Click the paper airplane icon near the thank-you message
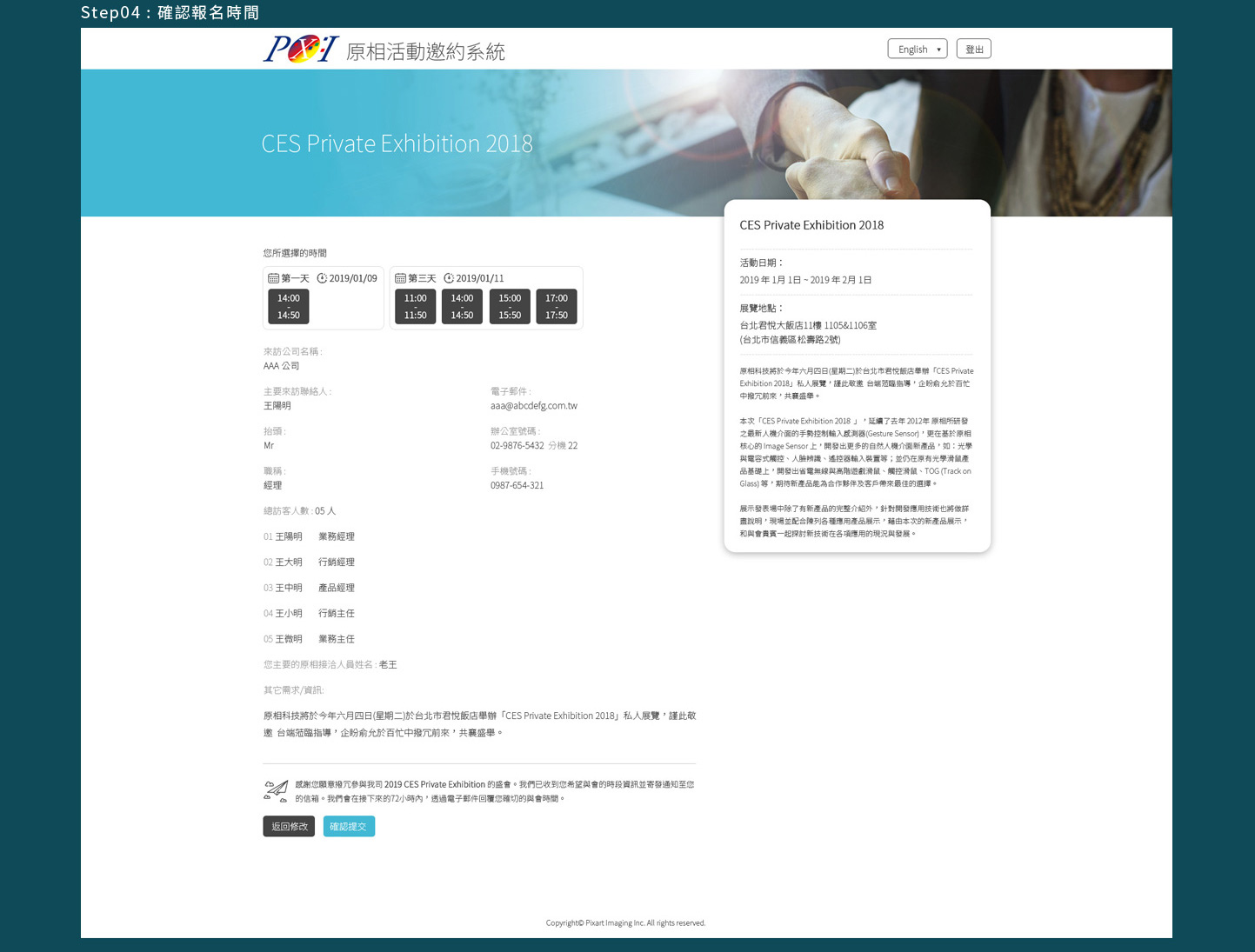Image resolution: width=1255 pixels, height=952 pixels. coord(275,791)
